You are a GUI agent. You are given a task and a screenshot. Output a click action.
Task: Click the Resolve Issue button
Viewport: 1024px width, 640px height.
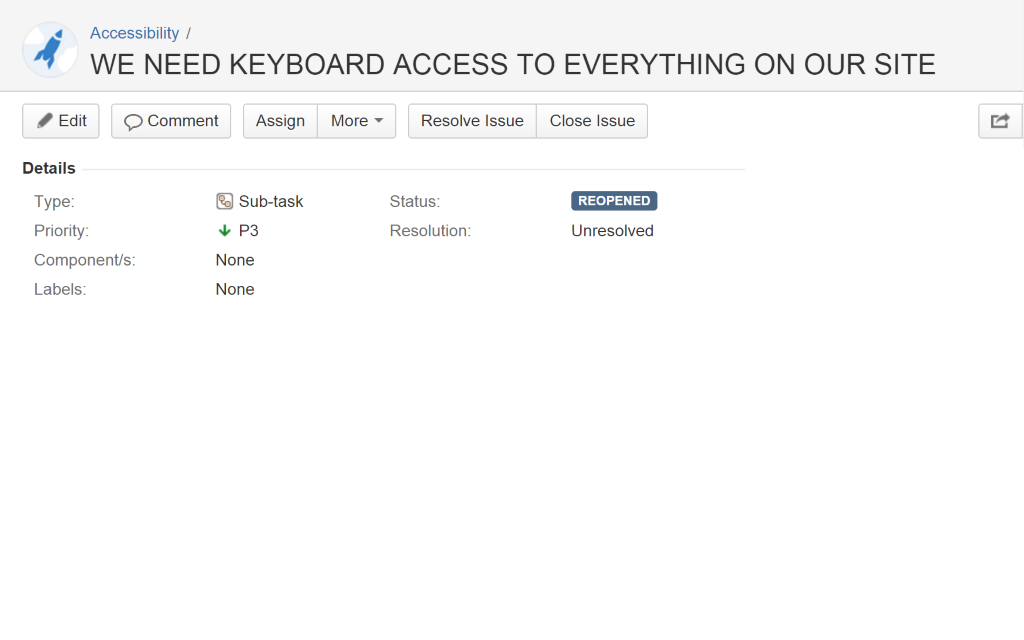(472, 121)
